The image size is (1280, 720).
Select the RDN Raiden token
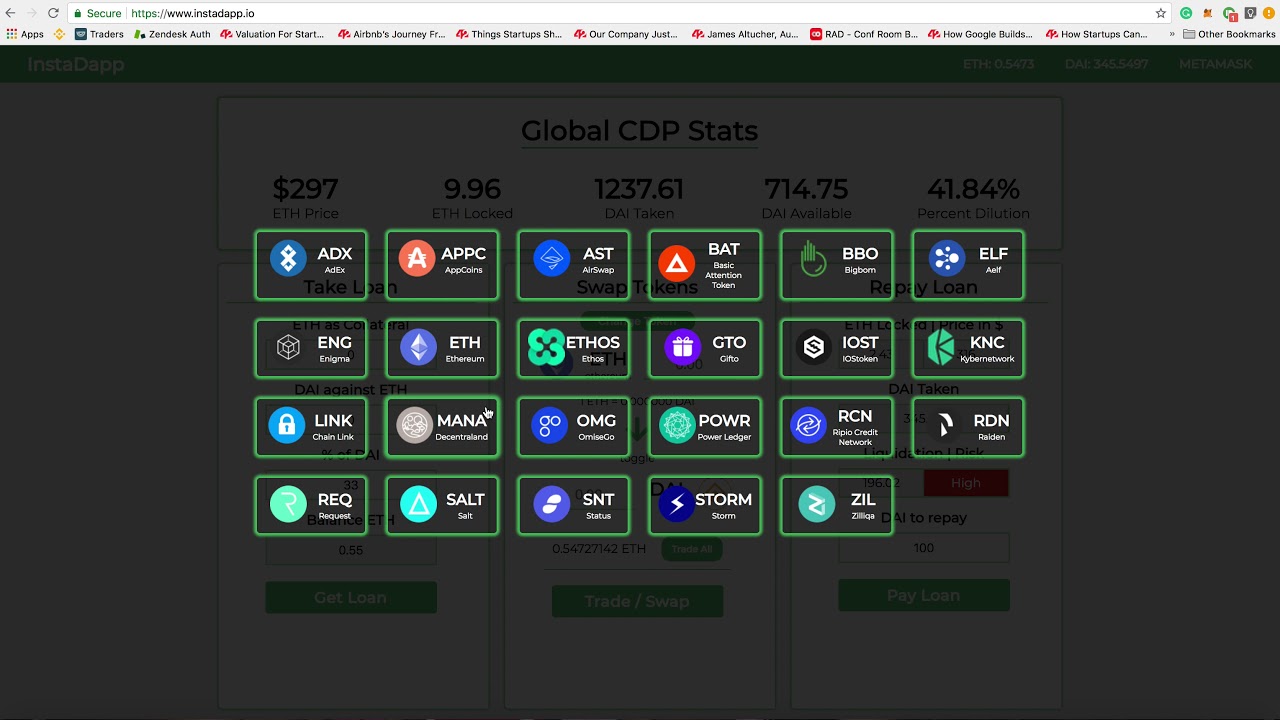[x=968, y=427]
